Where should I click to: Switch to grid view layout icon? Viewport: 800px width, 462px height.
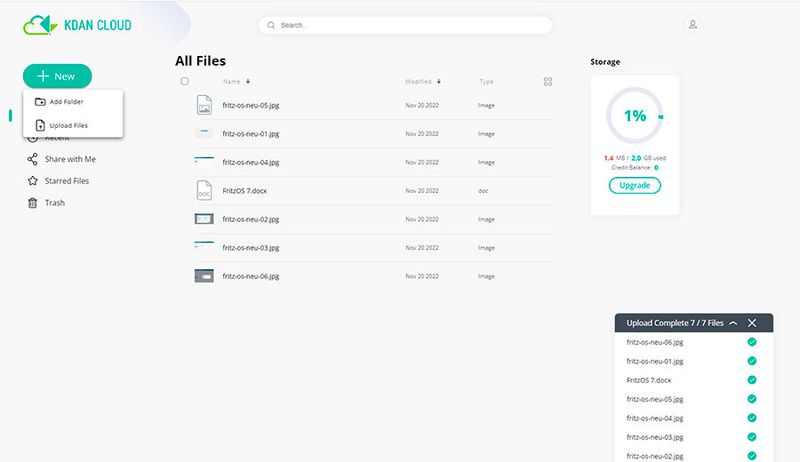(547, 82)
